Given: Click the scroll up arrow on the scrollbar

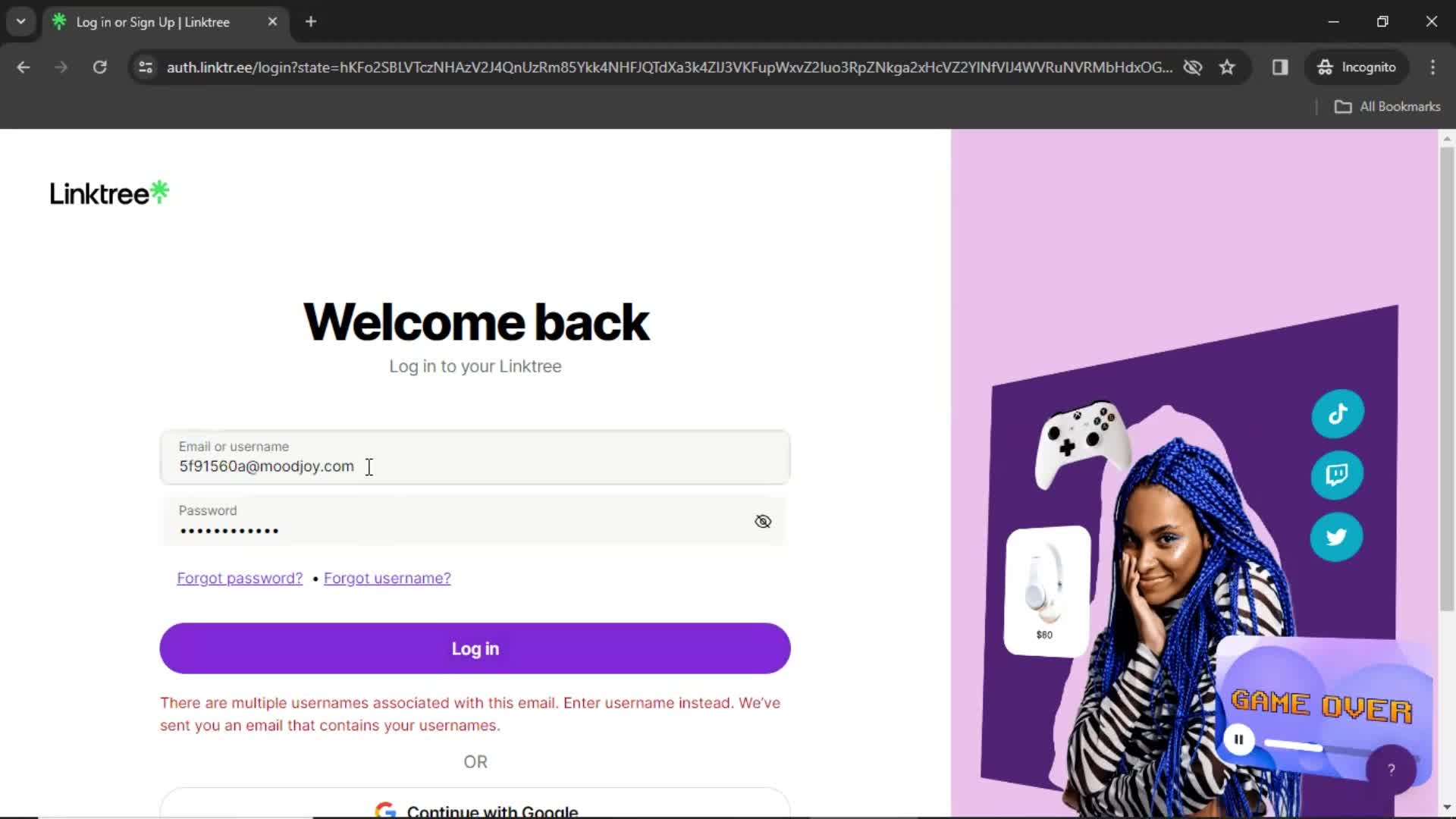Looking at the screenshot, I should click(x=1447, y=138).
